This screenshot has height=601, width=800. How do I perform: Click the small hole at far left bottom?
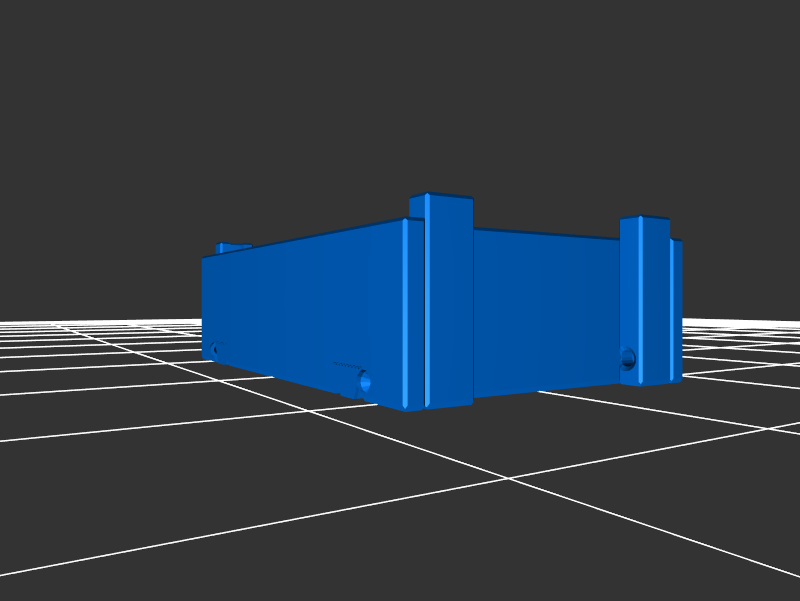pos(215,350)
